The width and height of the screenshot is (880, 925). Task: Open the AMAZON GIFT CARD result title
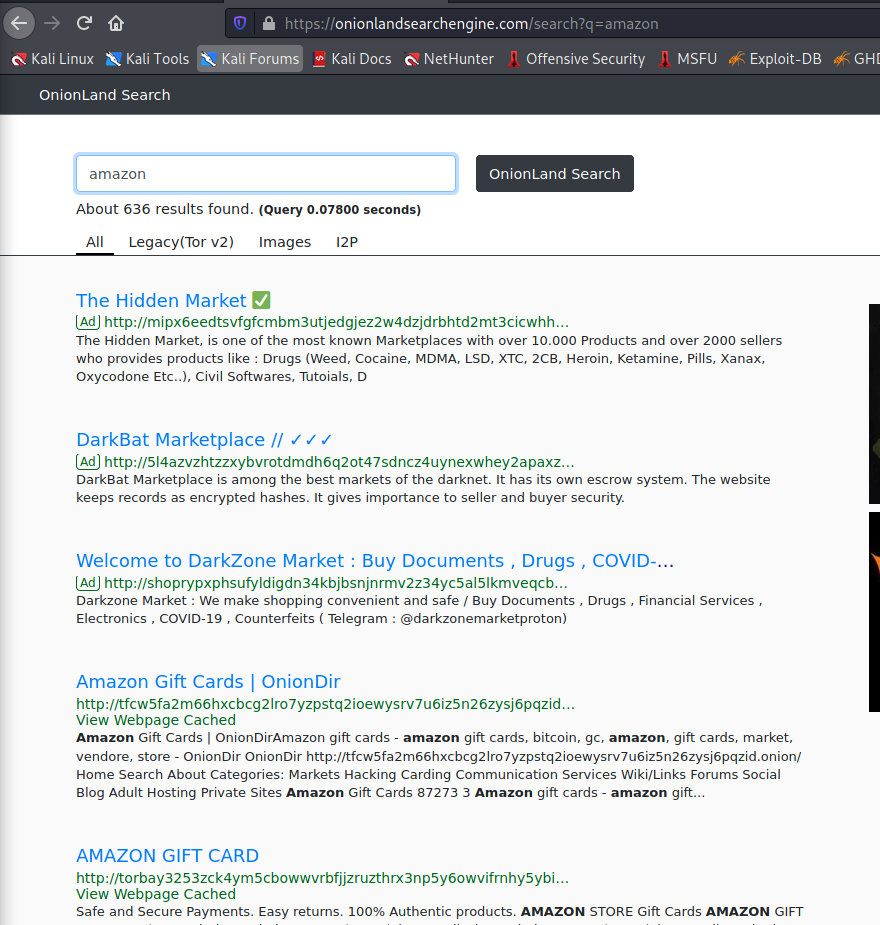click(x=168, y=855)
